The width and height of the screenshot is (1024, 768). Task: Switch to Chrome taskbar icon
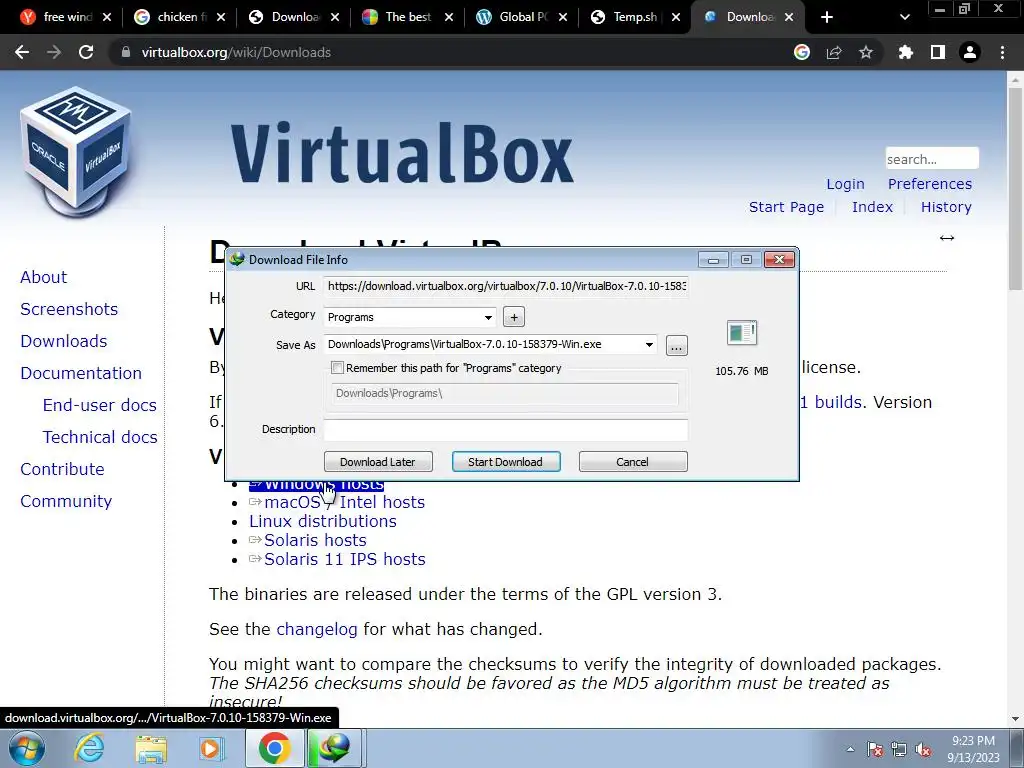[274, 748]
